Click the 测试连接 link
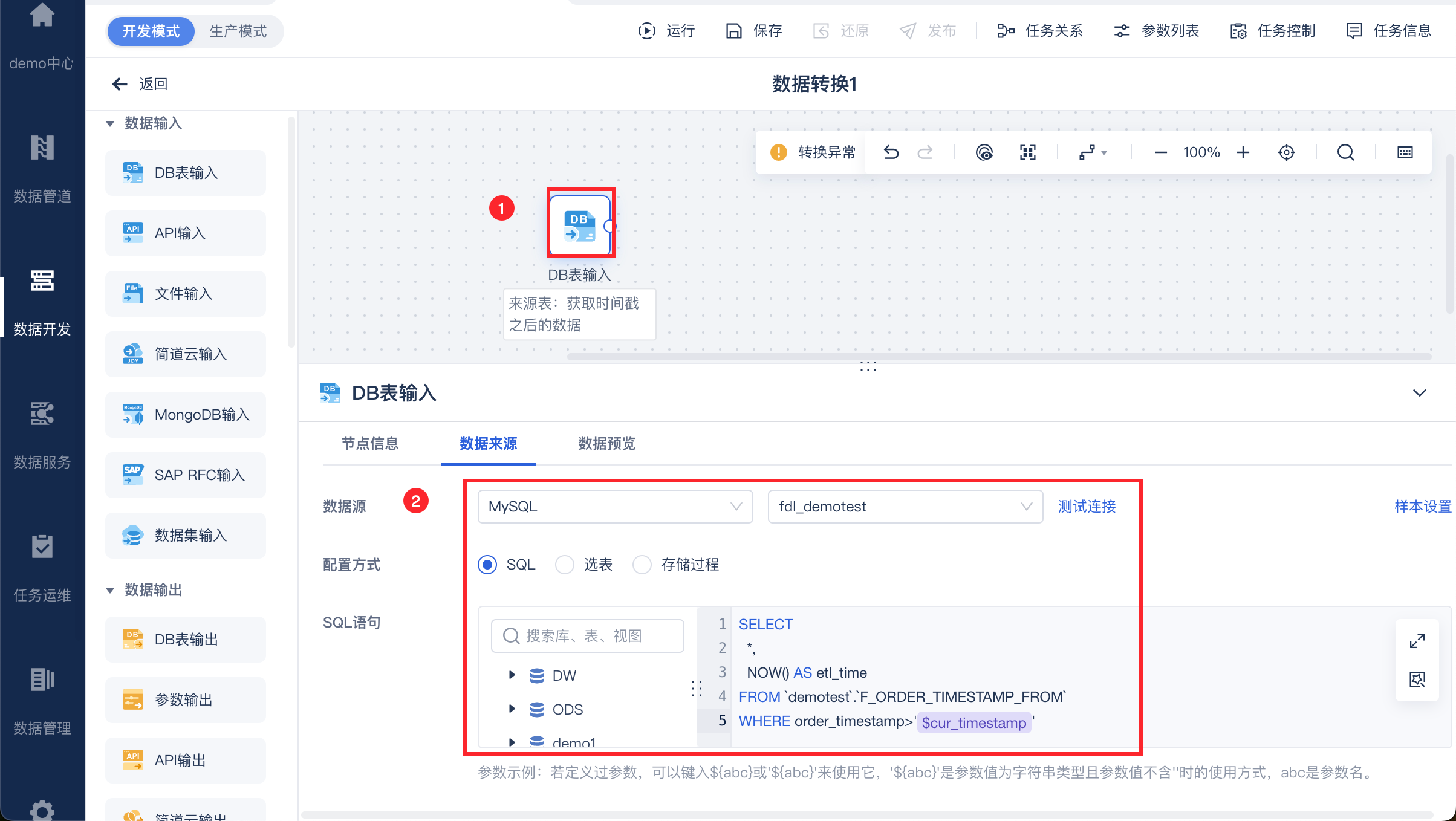Viewport: 1456px width, 821px height. (1087, 507)
